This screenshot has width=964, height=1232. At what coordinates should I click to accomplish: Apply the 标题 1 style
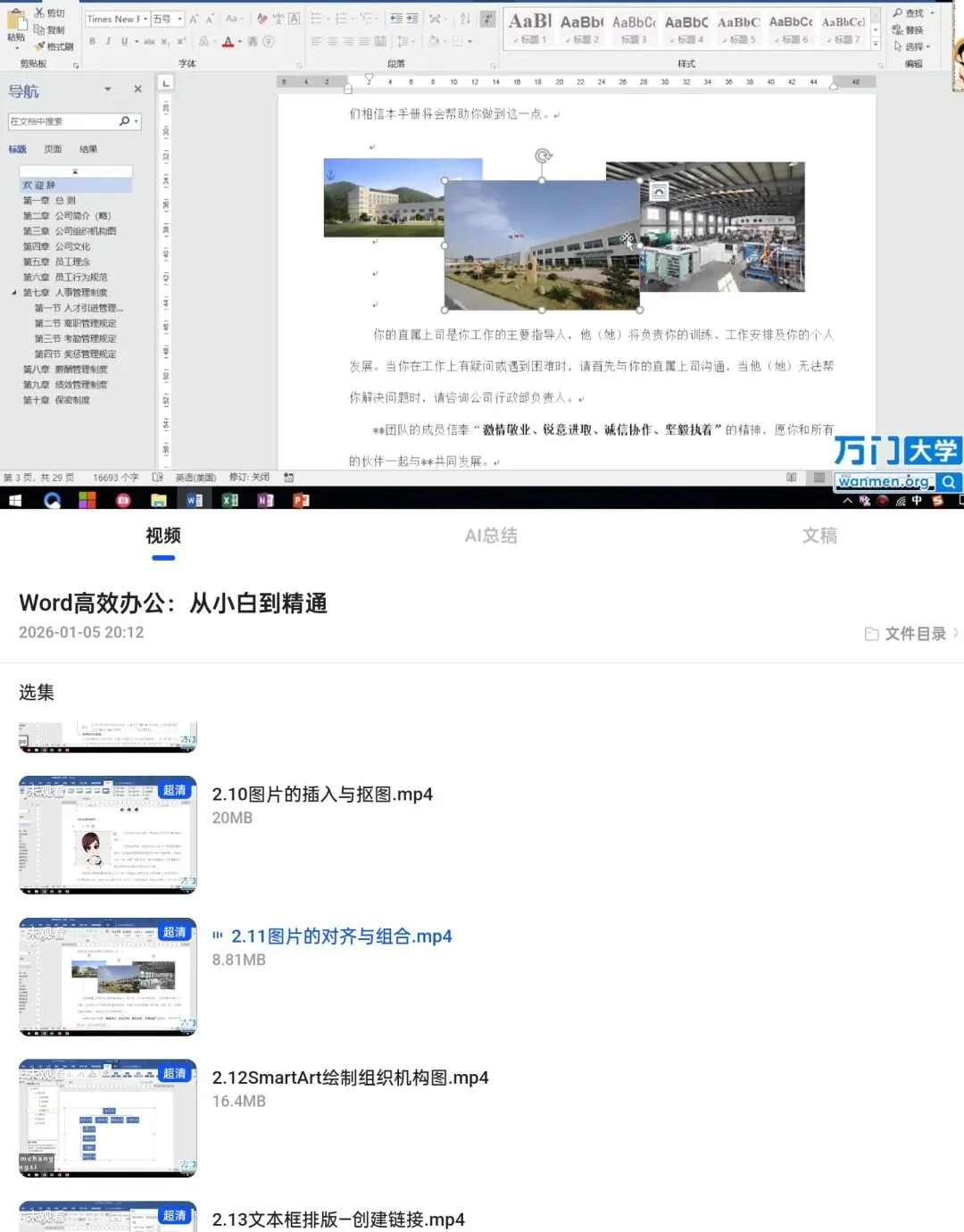[x=529, y=28]
